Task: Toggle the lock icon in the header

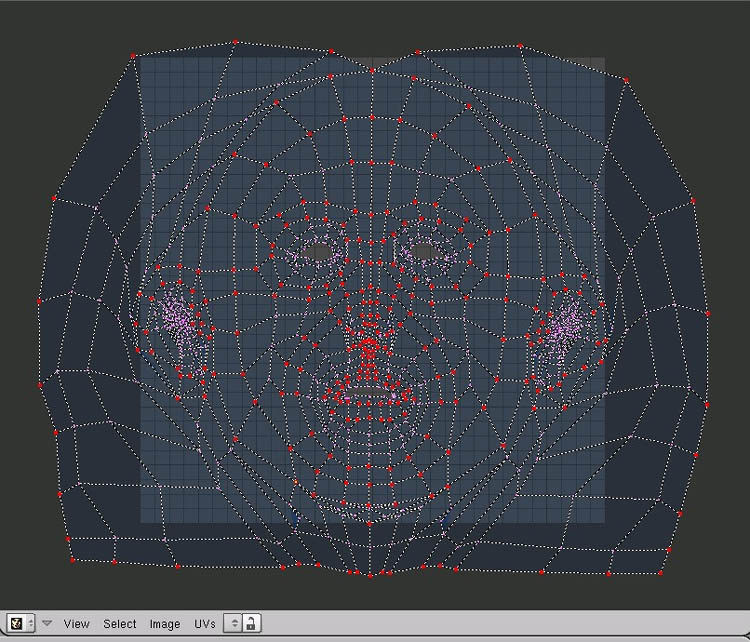Action: pyautogui.click(x=251, y=624)
